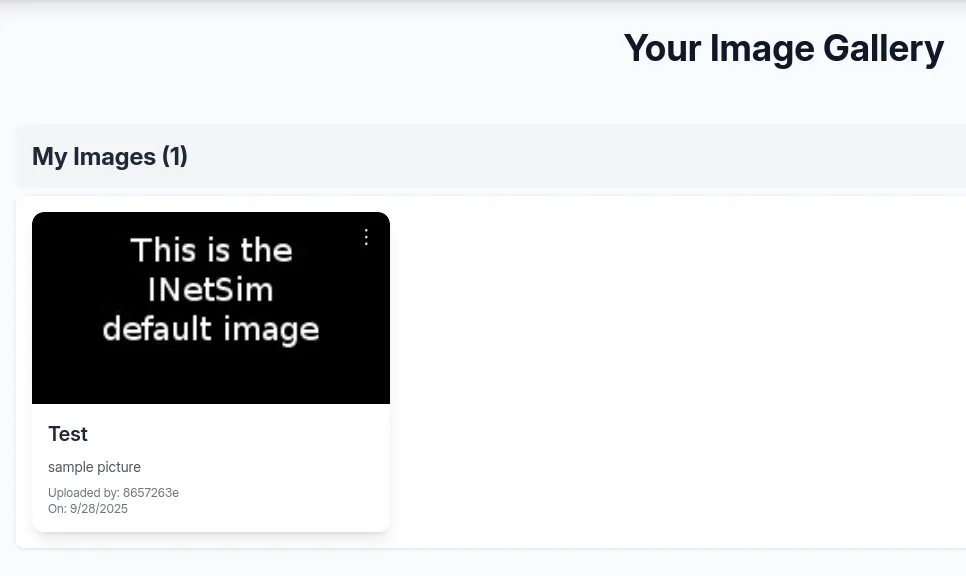Click the word "Your" in the page title
The height and width of the screenshot is (576, 966).
click(x=662, y=49)
